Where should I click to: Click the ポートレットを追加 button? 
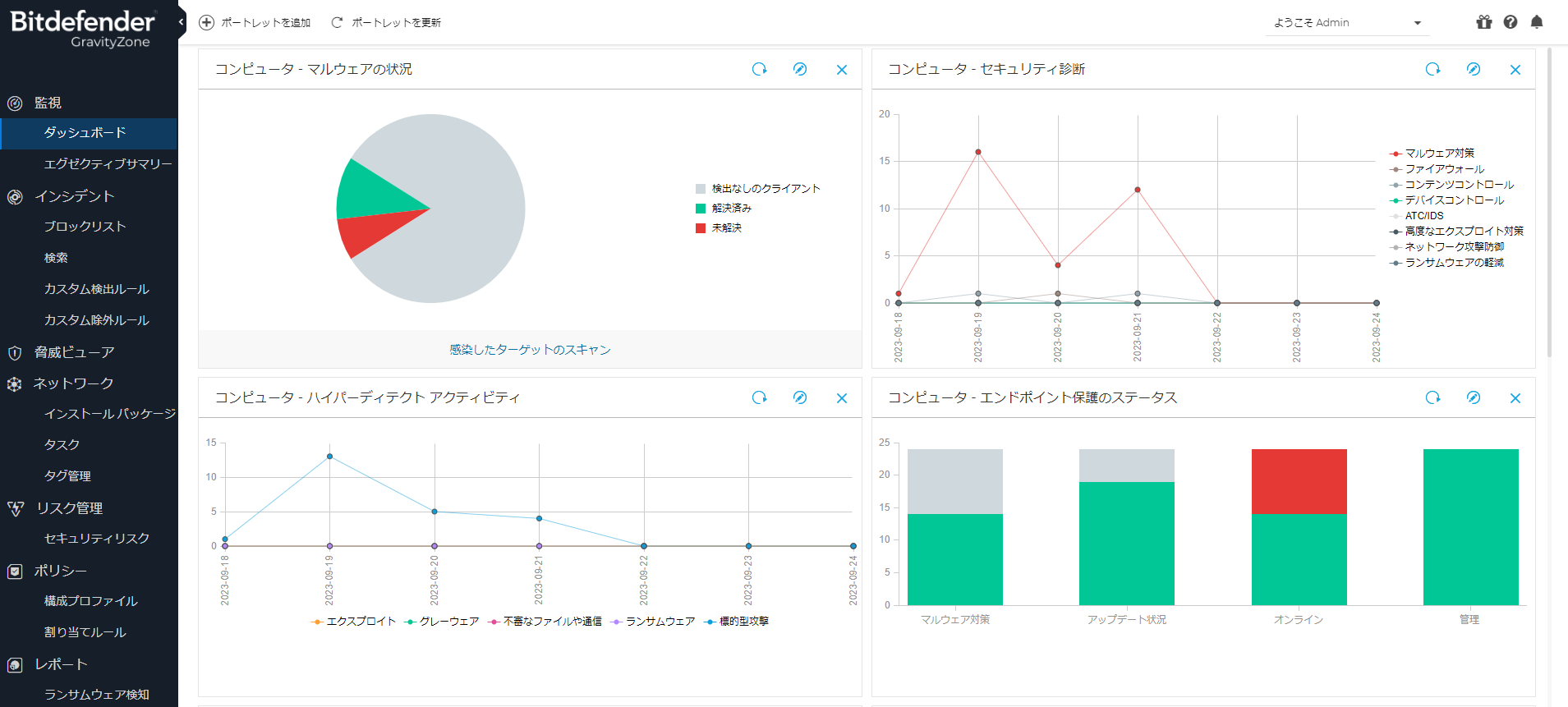tap(255, 23)
